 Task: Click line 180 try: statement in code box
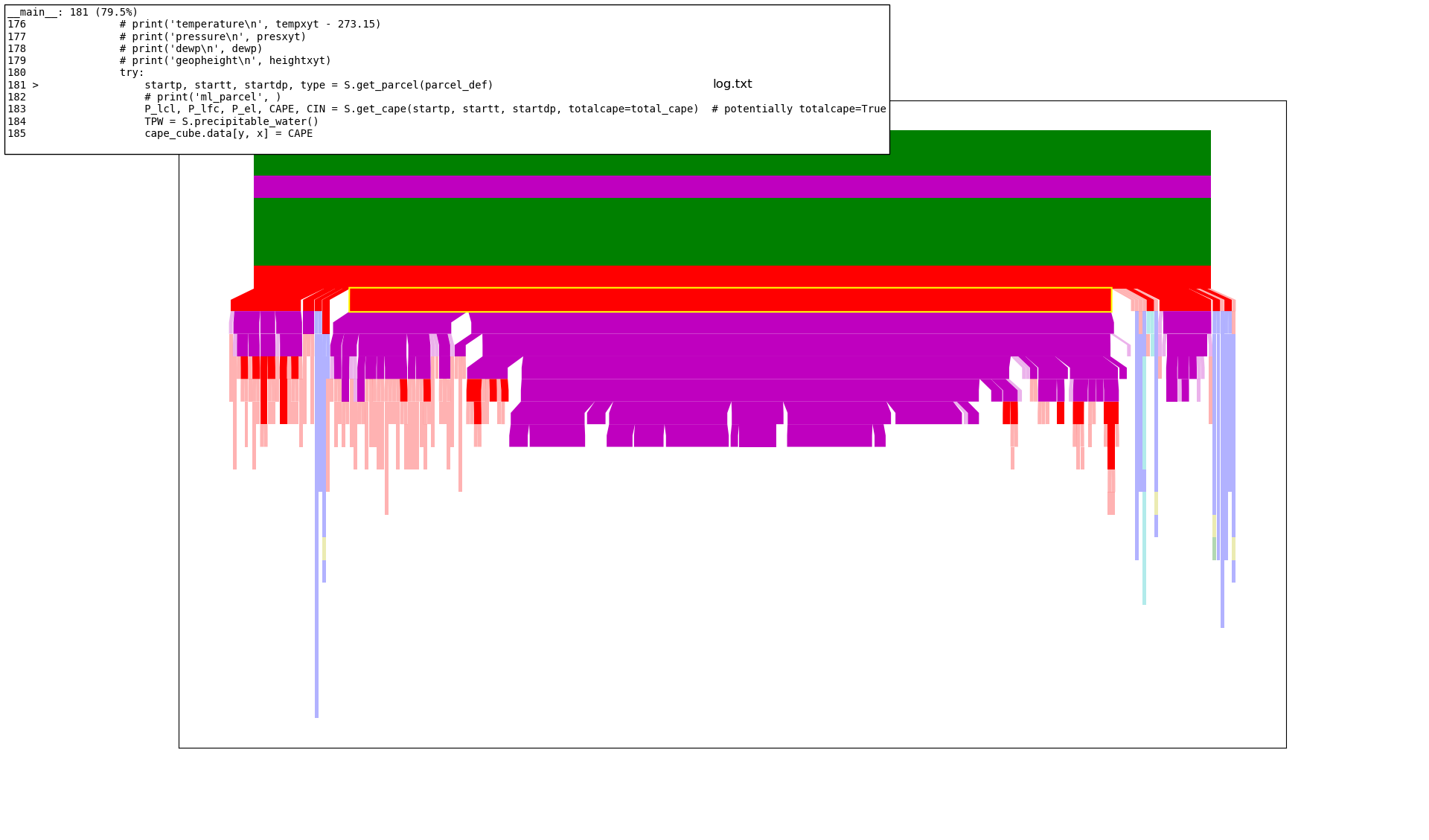132,72
